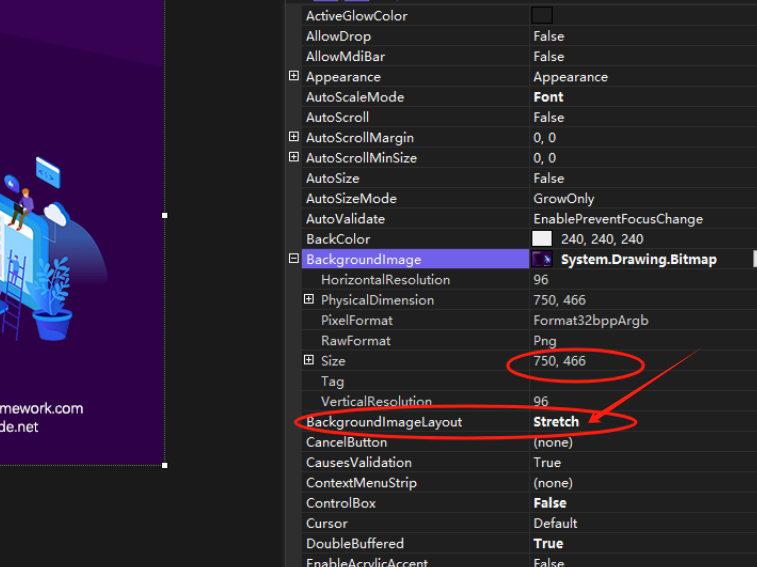Click the AutoScaleMode Font value
757x567 pixels.
pyautogui.click(x=548, y=97)
